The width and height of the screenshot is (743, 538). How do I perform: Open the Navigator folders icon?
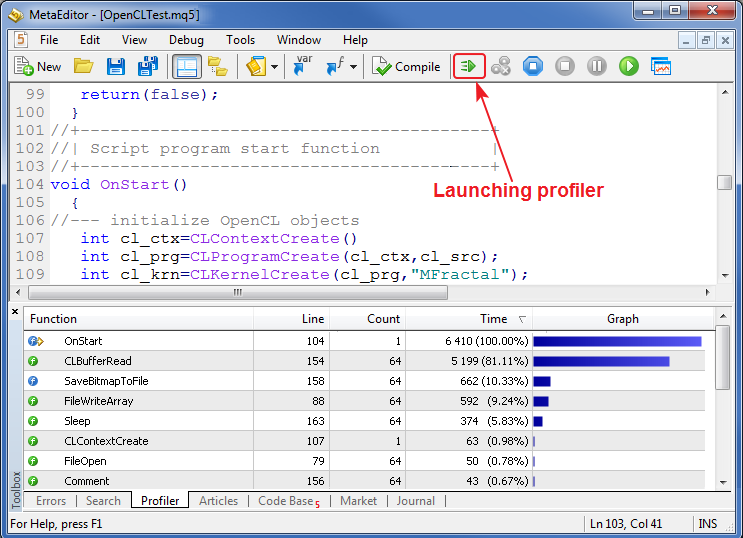(218, 66)
